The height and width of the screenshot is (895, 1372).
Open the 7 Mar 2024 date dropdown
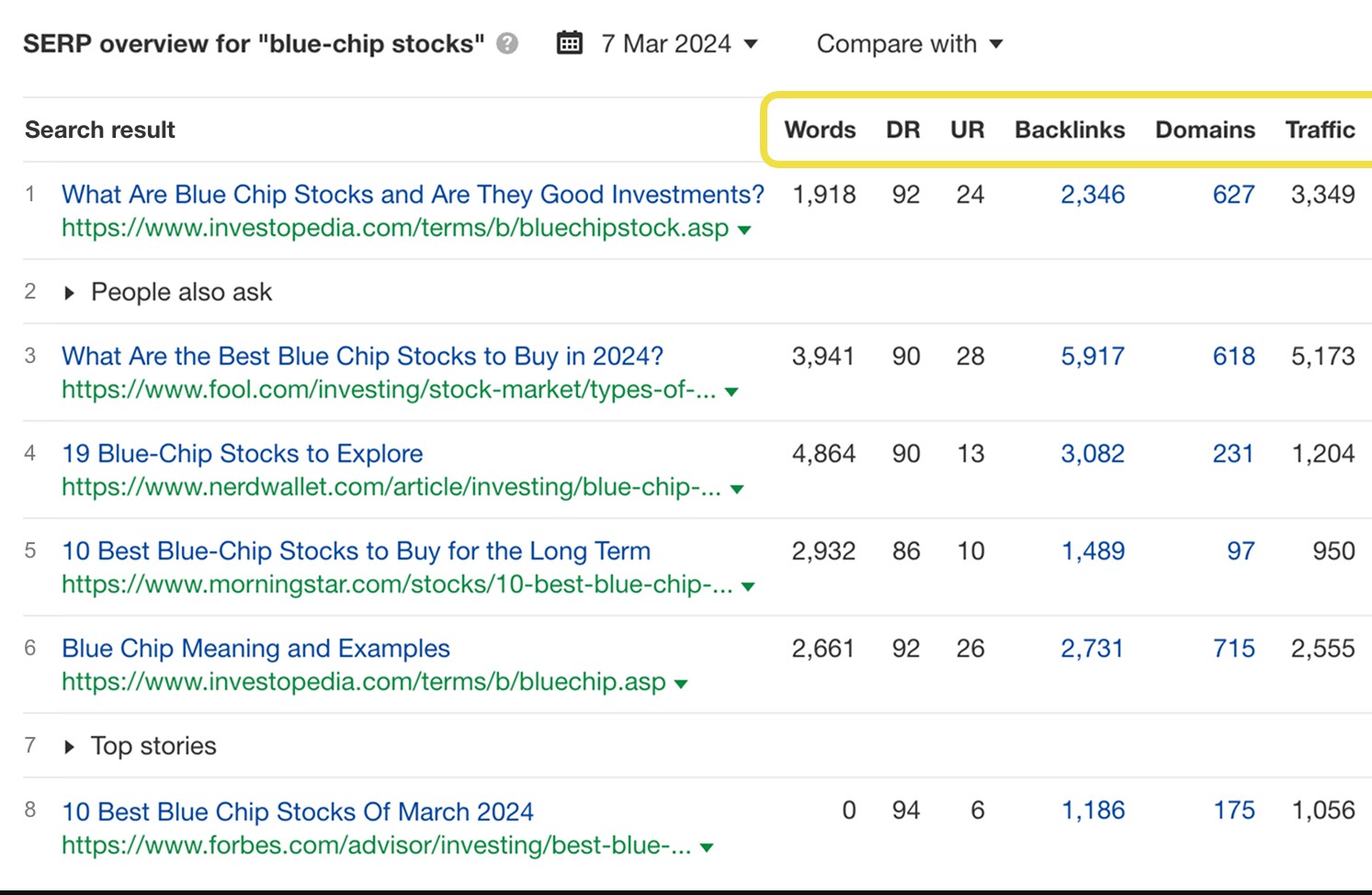point(679,43)
